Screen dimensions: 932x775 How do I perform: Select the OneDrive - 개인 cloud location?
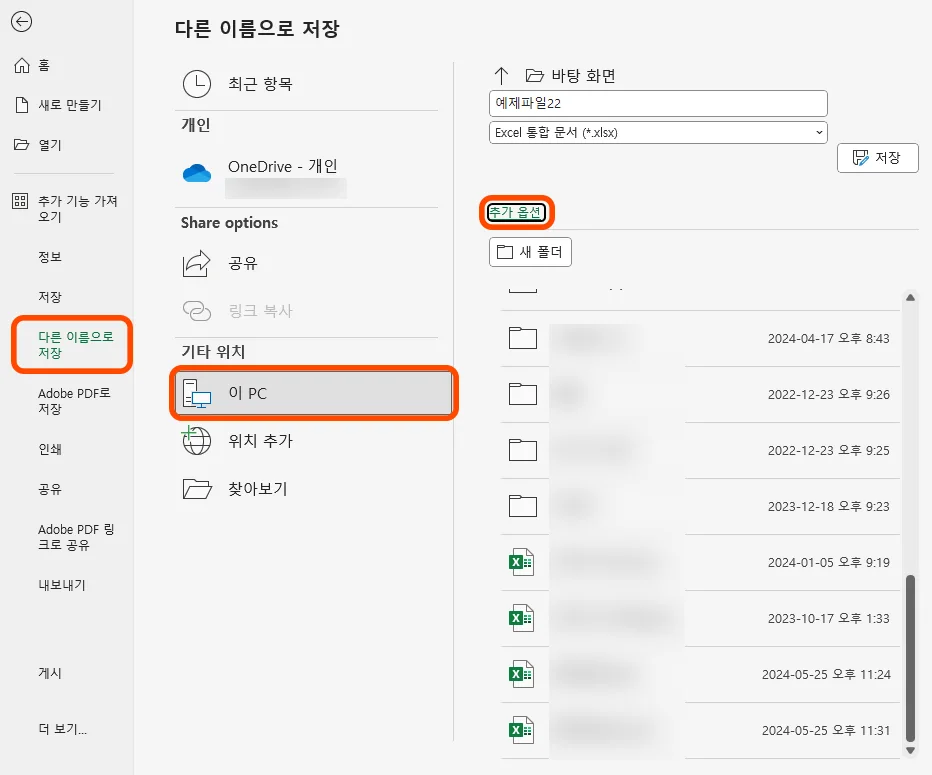[x=283, y=167]
